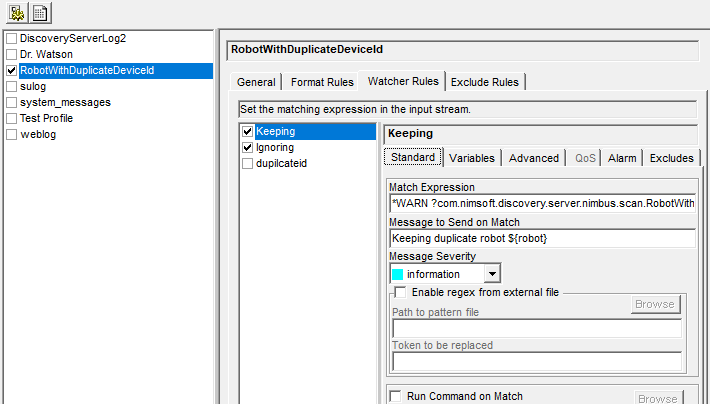Click the gear setup icon in toolbar
This screenshot has width=710, height=404.
pos(18,13)
